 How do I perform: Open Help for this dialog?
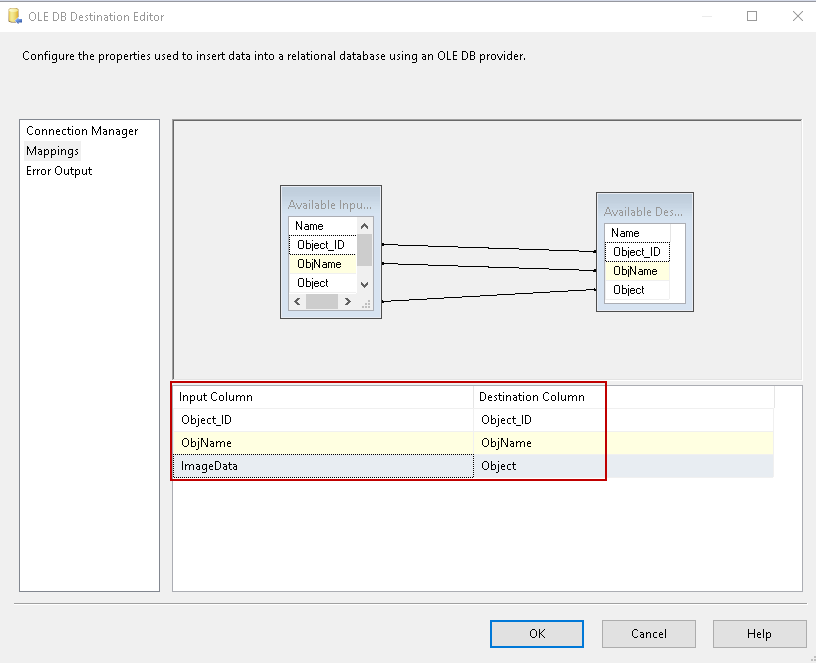click(759, 634)
